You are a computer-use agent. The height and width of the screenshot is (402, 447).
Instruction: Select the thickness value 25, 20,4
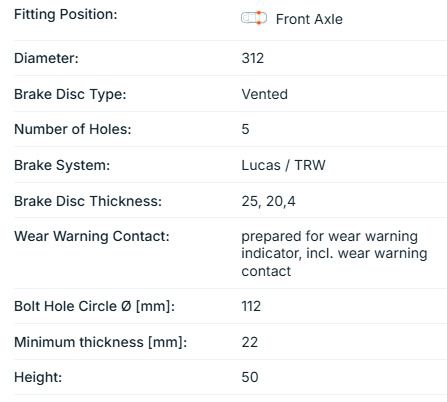268,201
